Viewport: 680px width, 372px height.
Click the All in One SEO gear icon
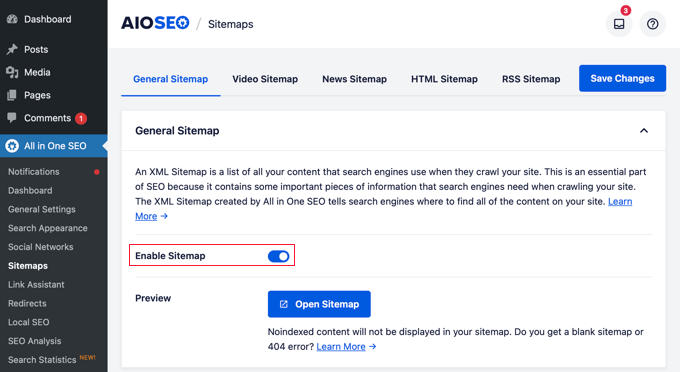click(x=12, y=146)
